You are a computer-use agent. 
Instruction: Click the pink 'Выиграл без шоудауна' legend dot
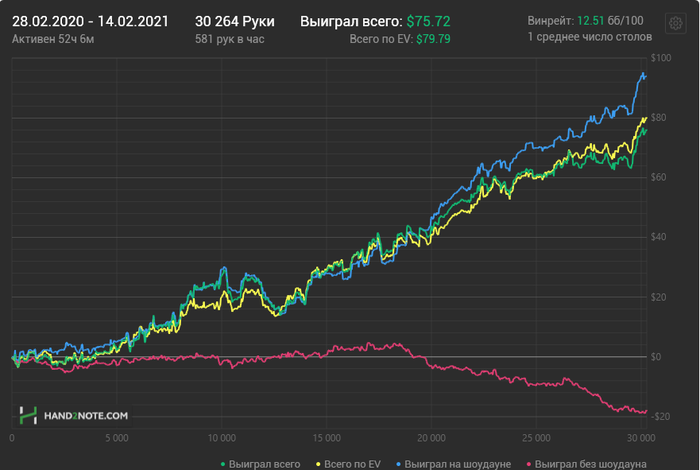529,465
